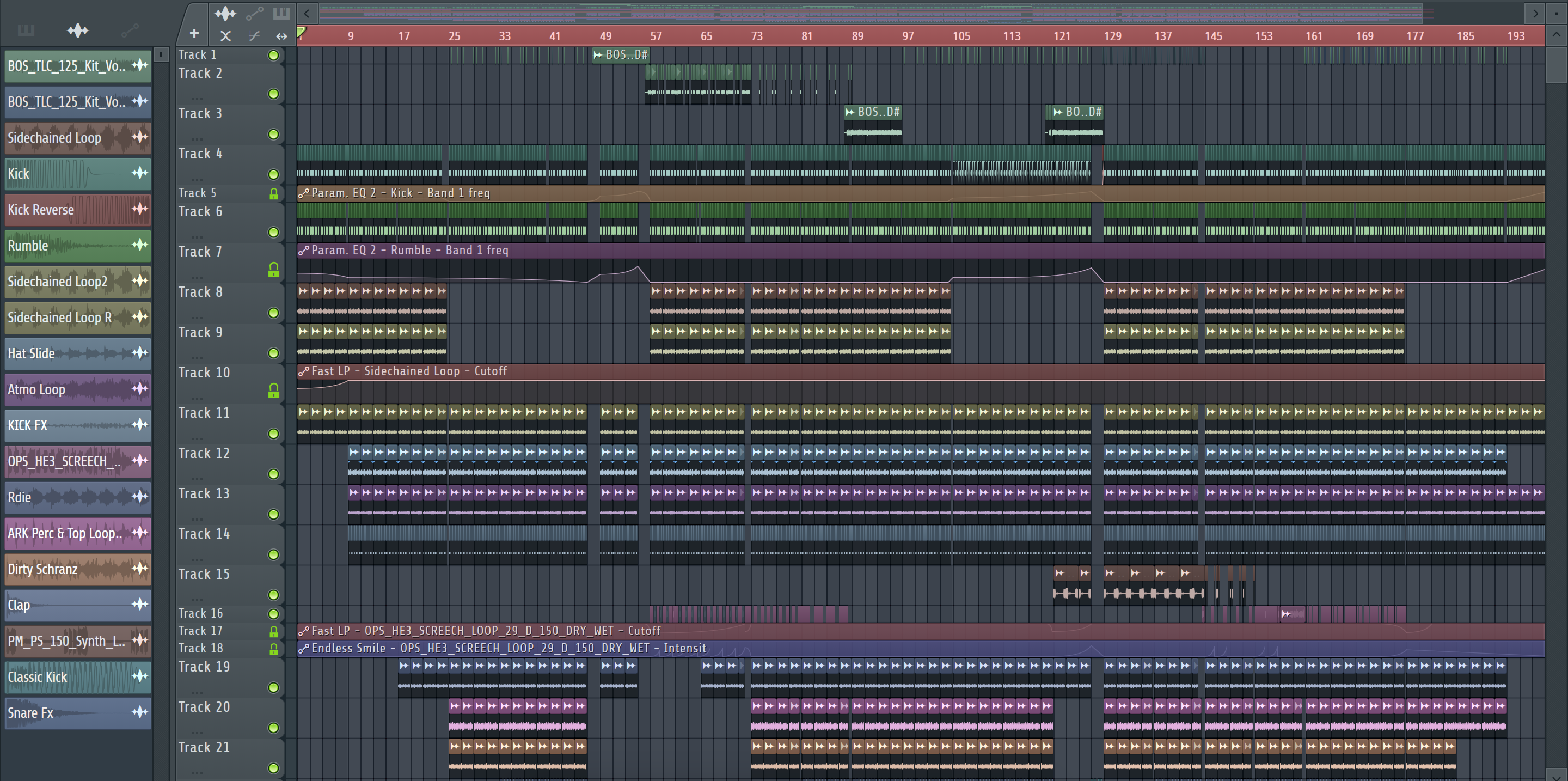
Task: Open menu of BOS..D# clip on Track 1
Action: pyautogui.click(x=598, y=55)
